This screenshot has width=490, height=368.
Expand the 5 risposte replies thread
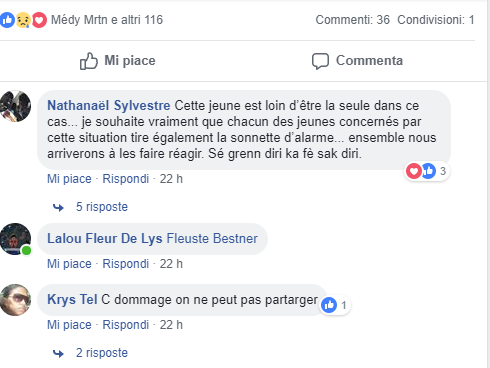pos(102,207)
